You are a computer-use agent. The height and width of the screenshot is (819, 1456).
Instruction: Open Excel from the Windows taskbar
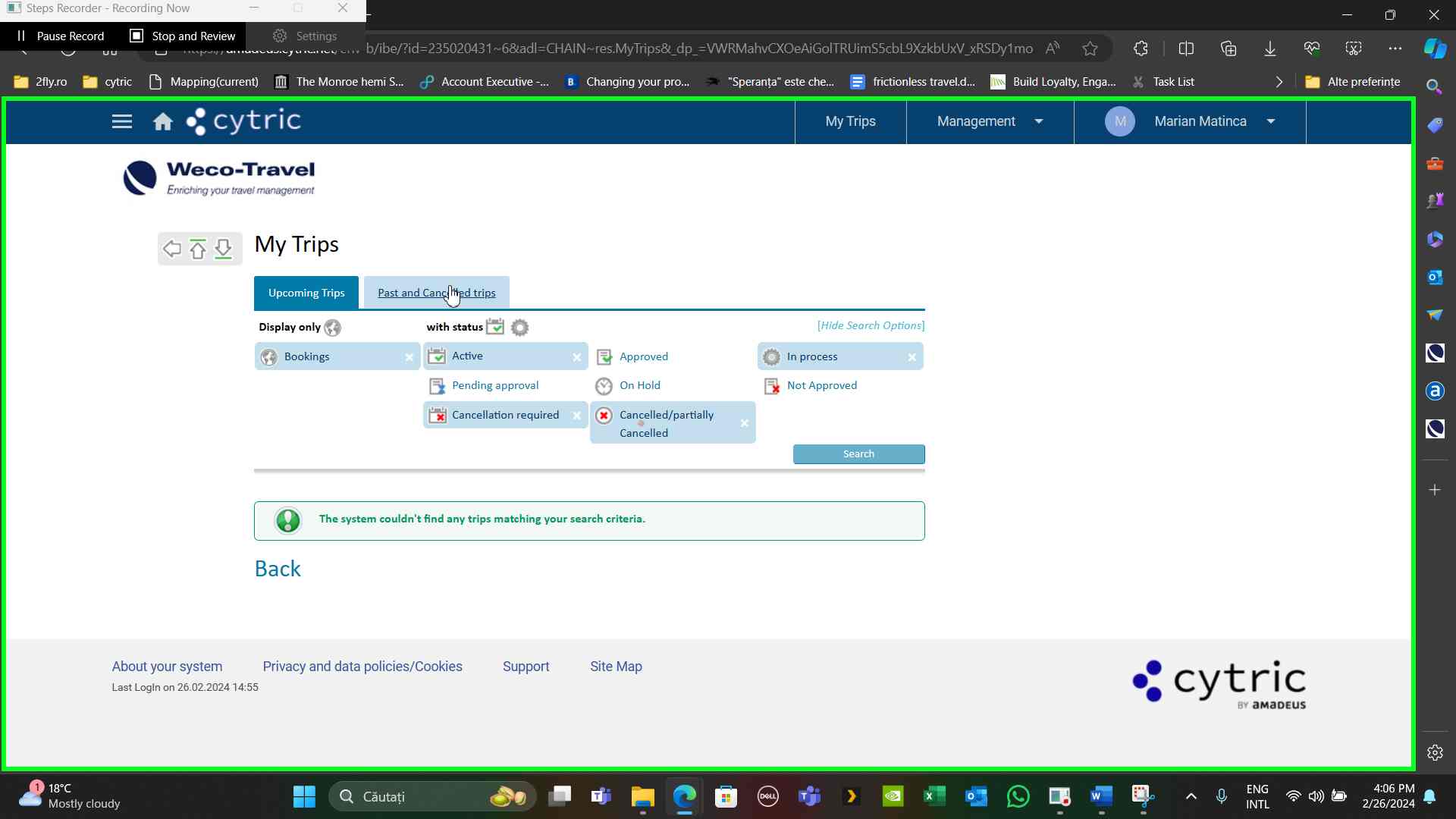934,796
